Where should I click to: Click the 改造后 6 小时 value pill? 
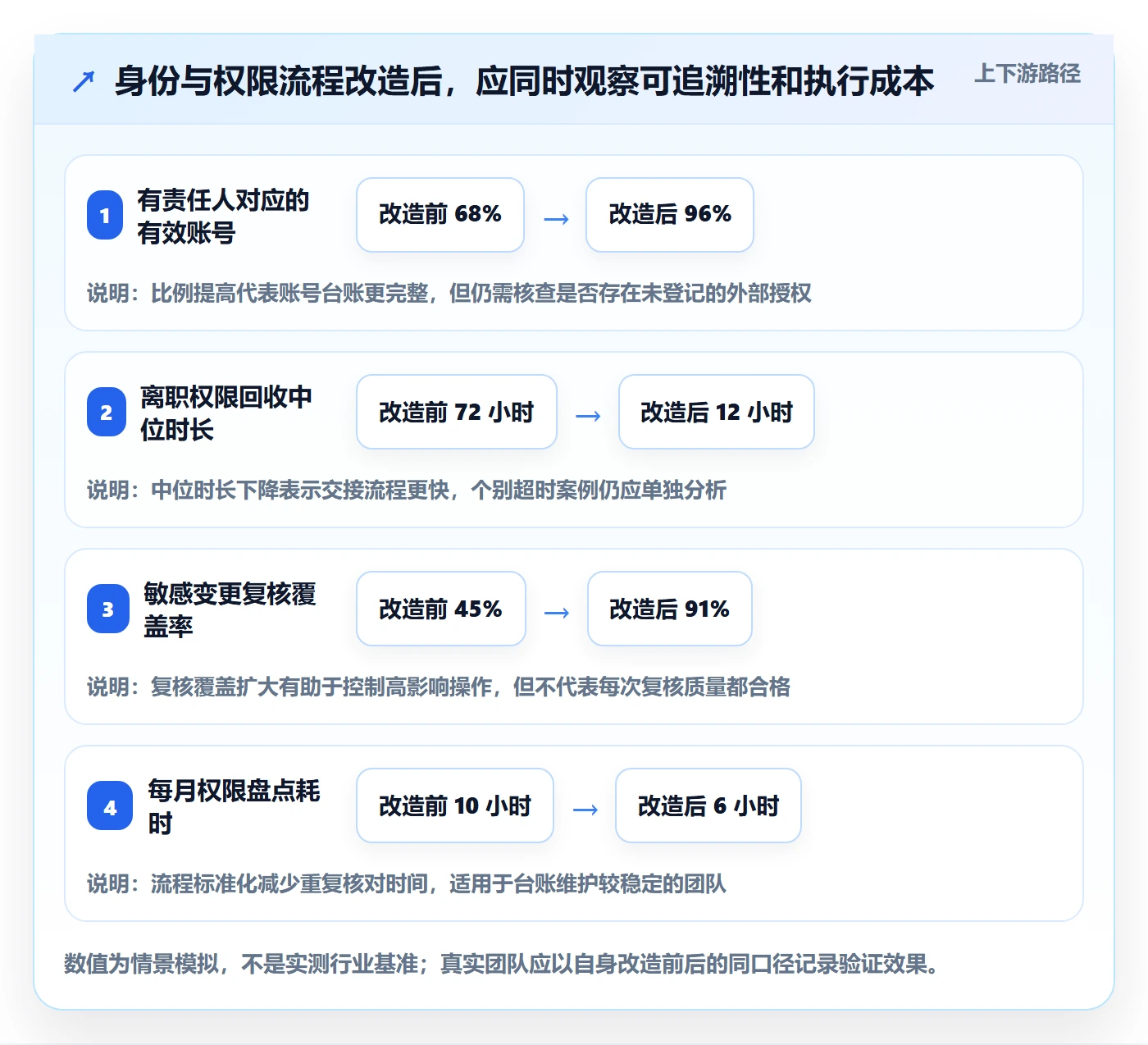[708, 805]
